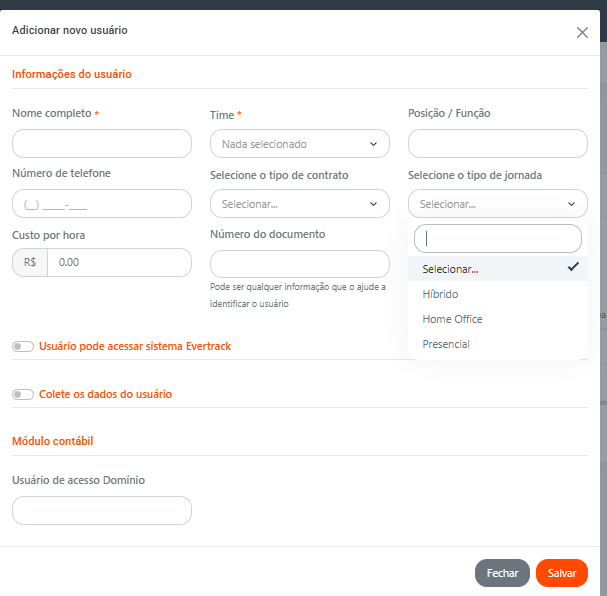
Task: Open the Time dropdown
Action: coord(299,144)
